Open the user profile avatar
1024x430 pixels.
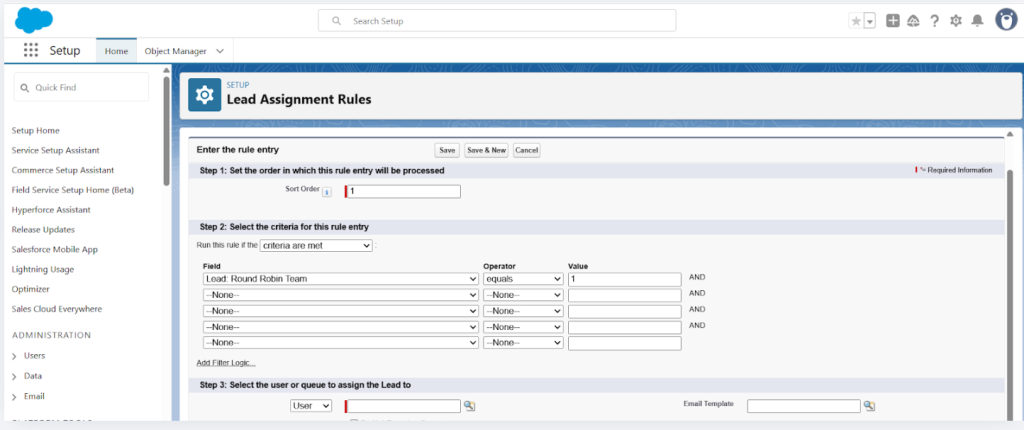click(x=1006, y=20)
